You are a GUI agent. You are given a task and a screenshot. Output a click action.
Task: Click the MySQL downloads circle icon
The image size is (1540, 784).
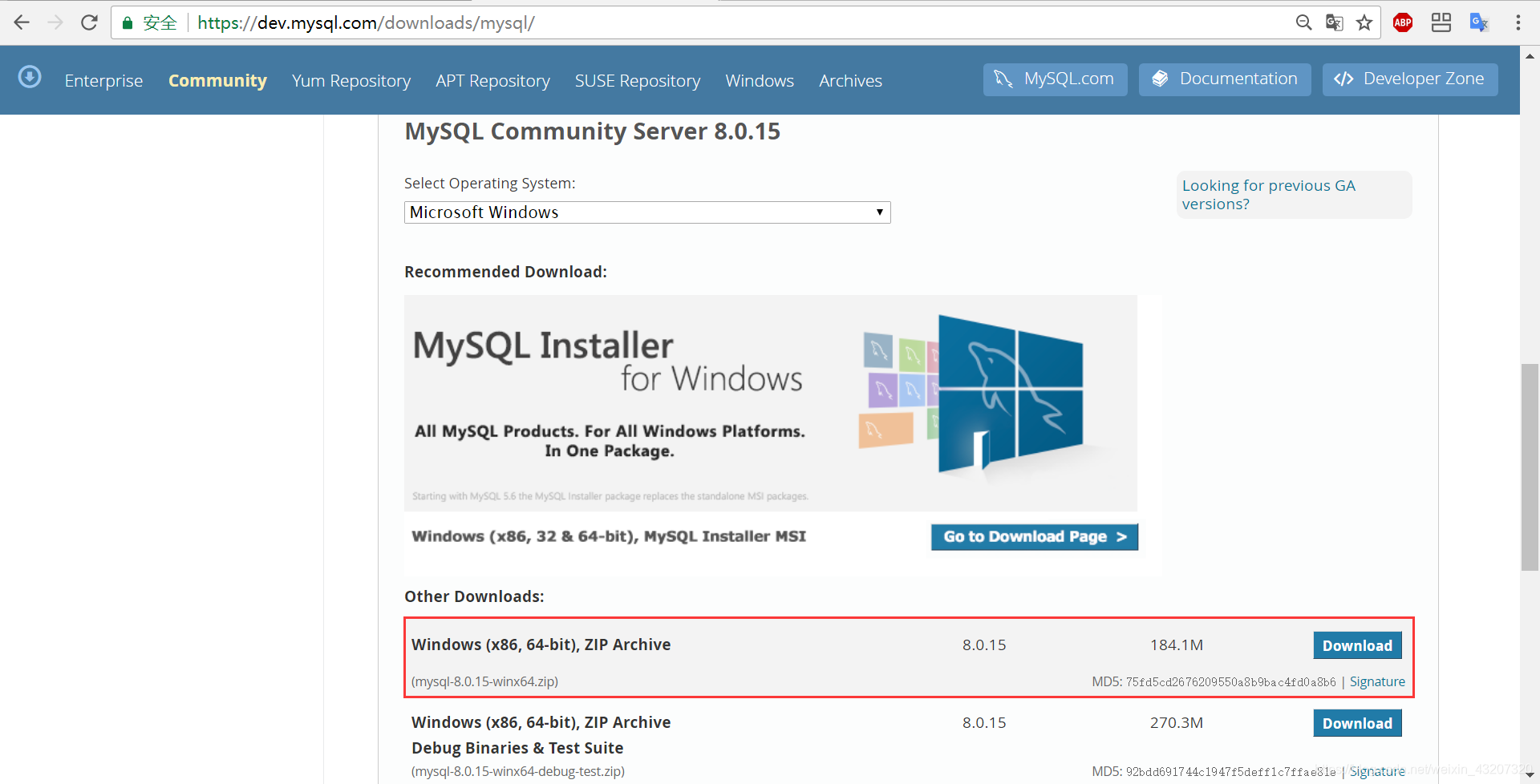click(30, 77)
